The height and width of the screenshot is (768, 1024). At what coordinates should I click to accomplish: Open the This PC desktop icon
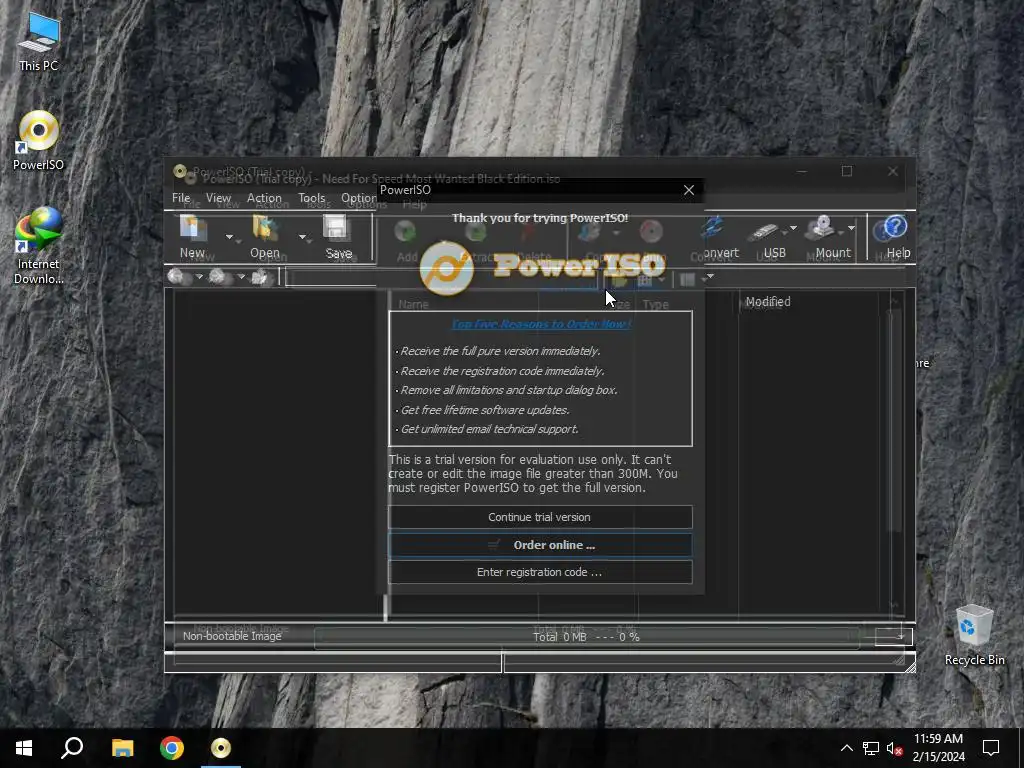click(38, 42)
